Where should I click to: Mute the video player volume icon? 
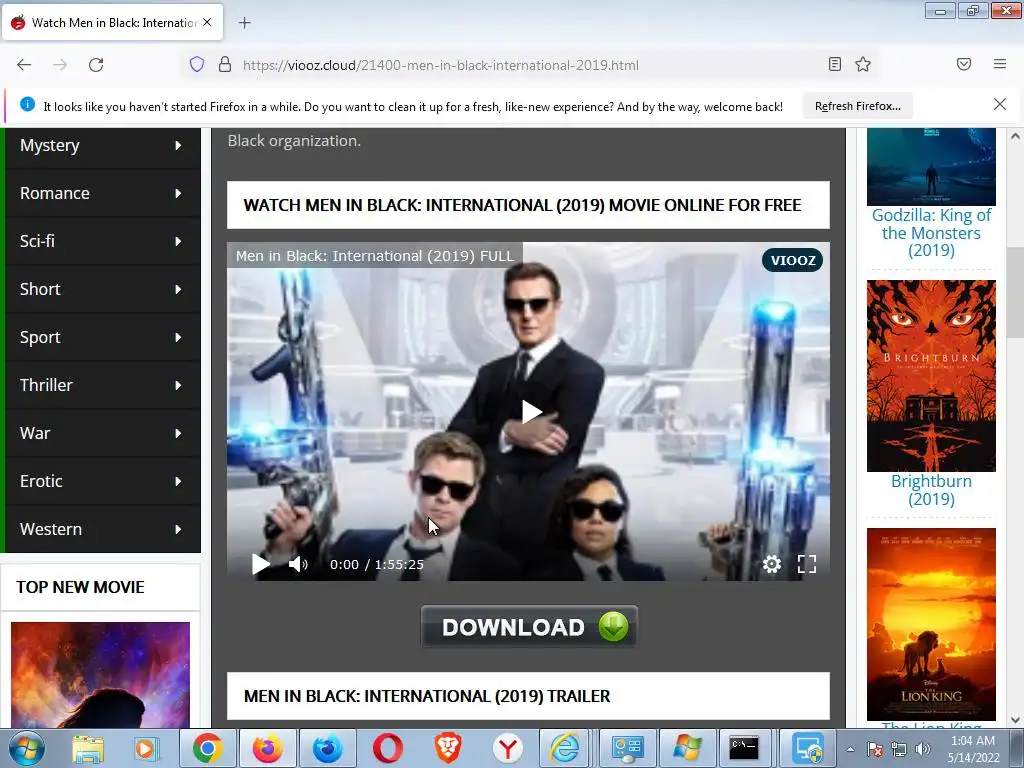point(298,564)
